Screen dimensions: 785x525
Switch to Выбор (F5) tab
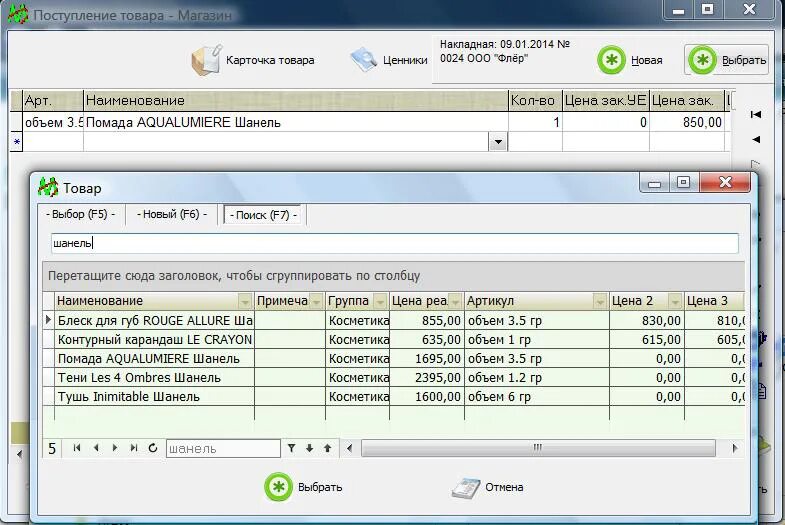[x=81, y=214]
